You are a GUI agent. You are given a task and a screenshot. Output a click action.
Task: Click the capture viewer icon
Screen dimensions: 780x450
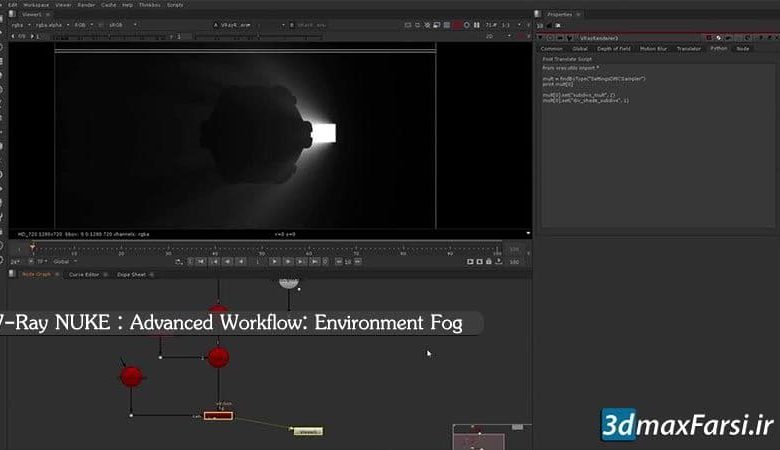point(480,262)
